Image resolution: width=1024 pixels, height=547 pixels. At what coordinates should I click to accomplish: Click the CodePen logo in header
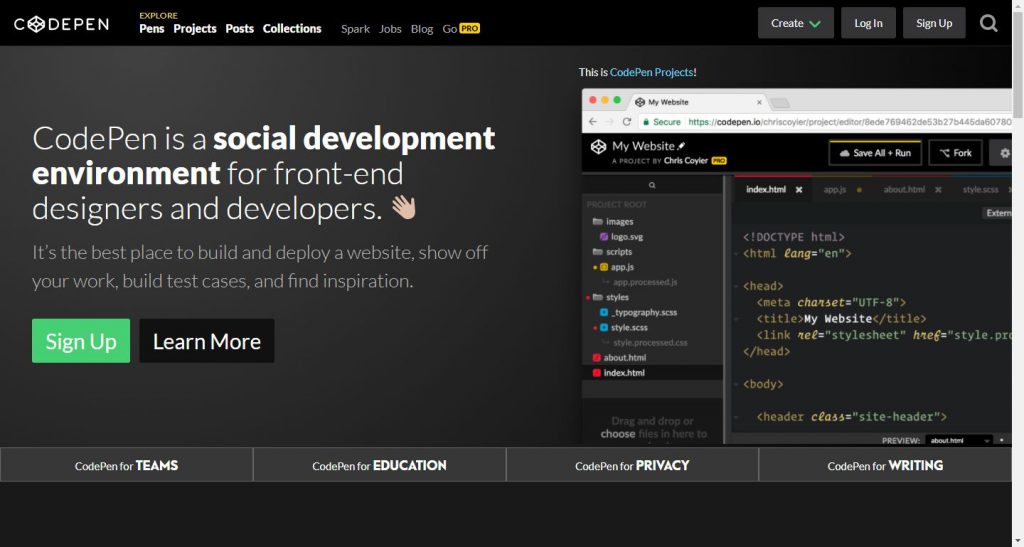click(x=61, y=24)
